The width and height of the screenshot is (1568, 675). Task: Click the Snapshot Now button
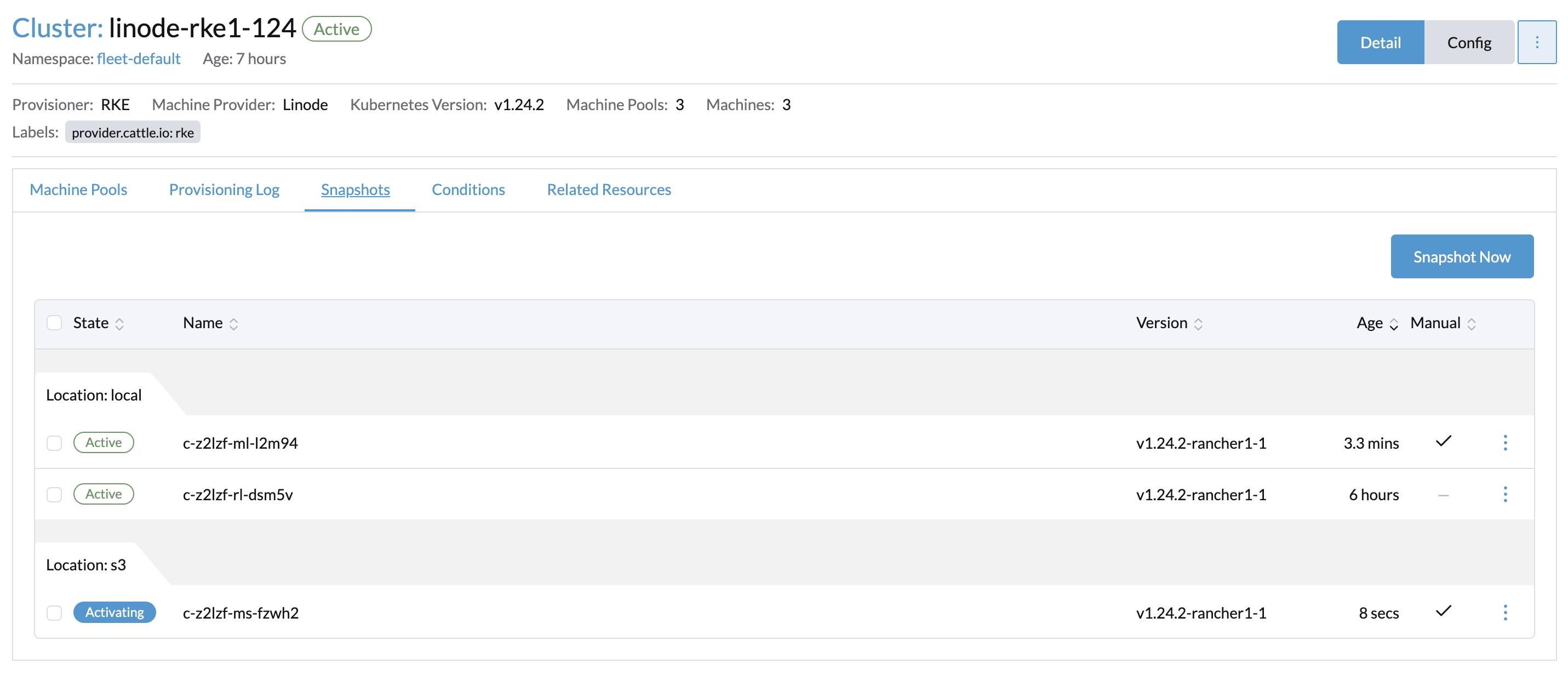(x=1462, y=256)
